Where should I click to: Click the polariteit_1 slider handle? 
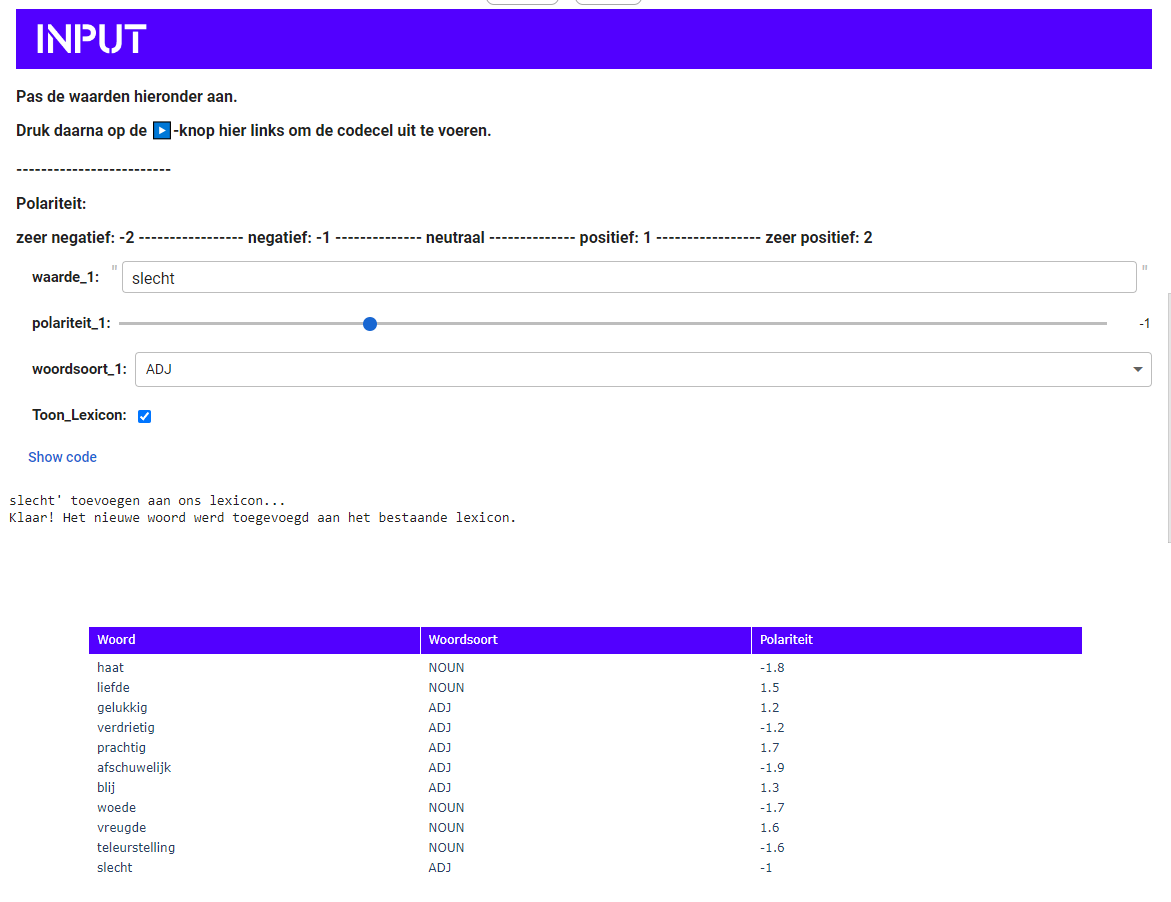(370, 324)
